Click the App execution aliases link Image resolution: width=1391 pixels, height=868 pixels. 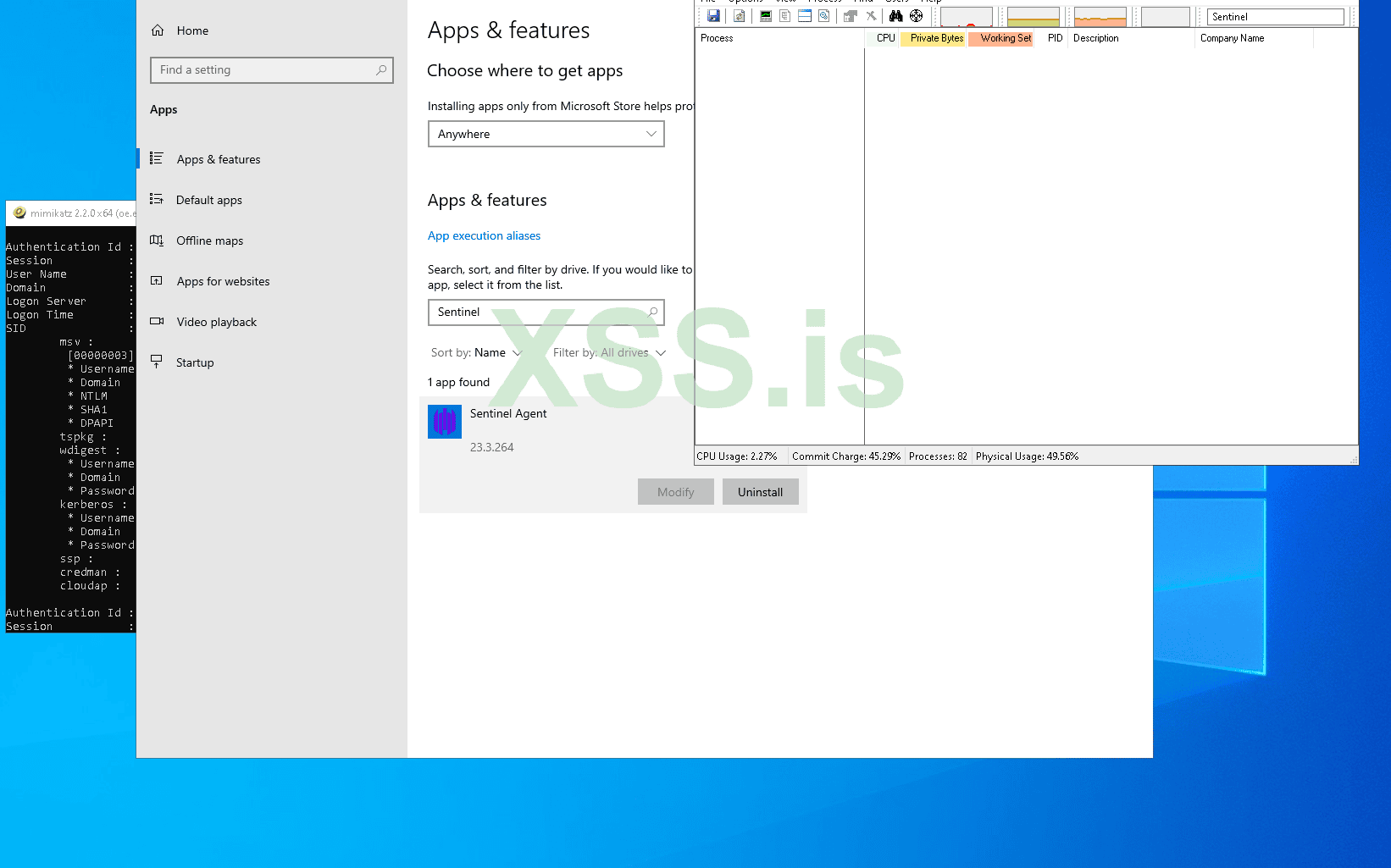click(484, 235)
